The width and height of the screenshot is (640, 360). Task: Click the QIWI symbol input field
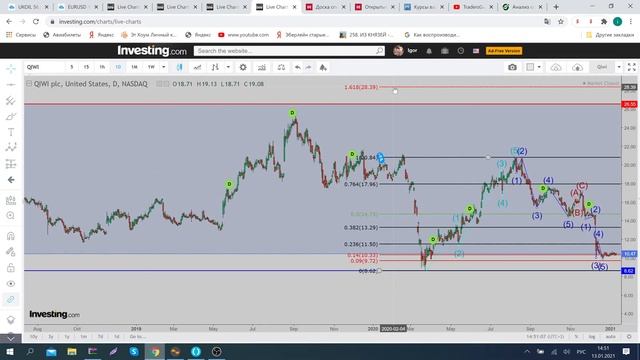[44, 67]
